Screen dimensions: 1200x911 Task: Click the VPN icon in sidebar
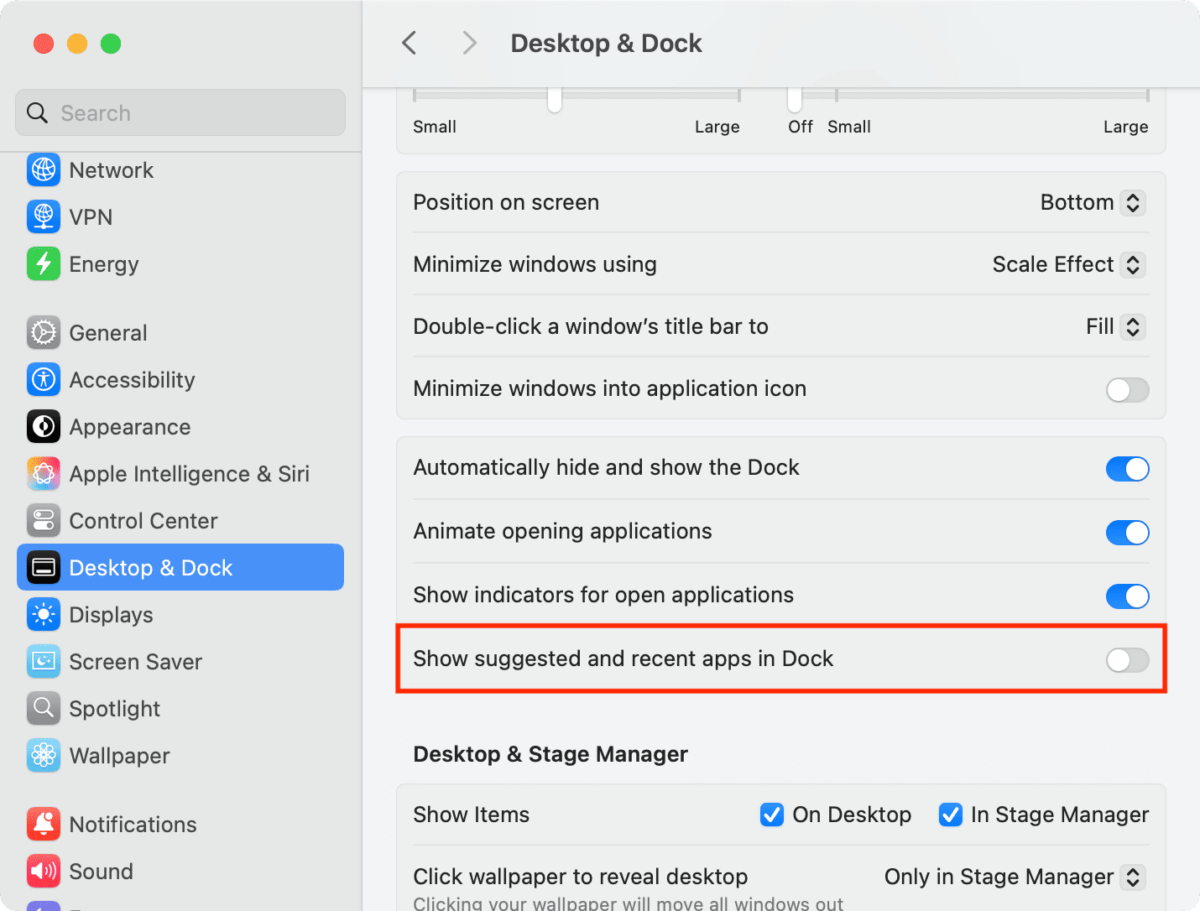click(x=43, y=217)
